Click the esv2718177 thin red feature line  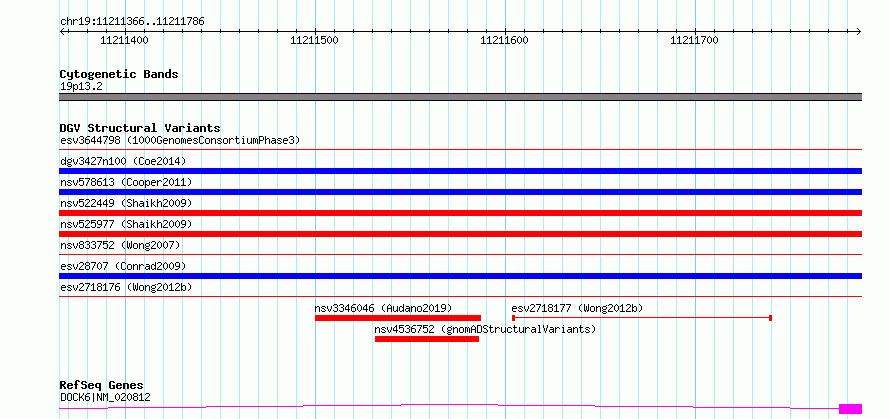(x=641, y=318)
